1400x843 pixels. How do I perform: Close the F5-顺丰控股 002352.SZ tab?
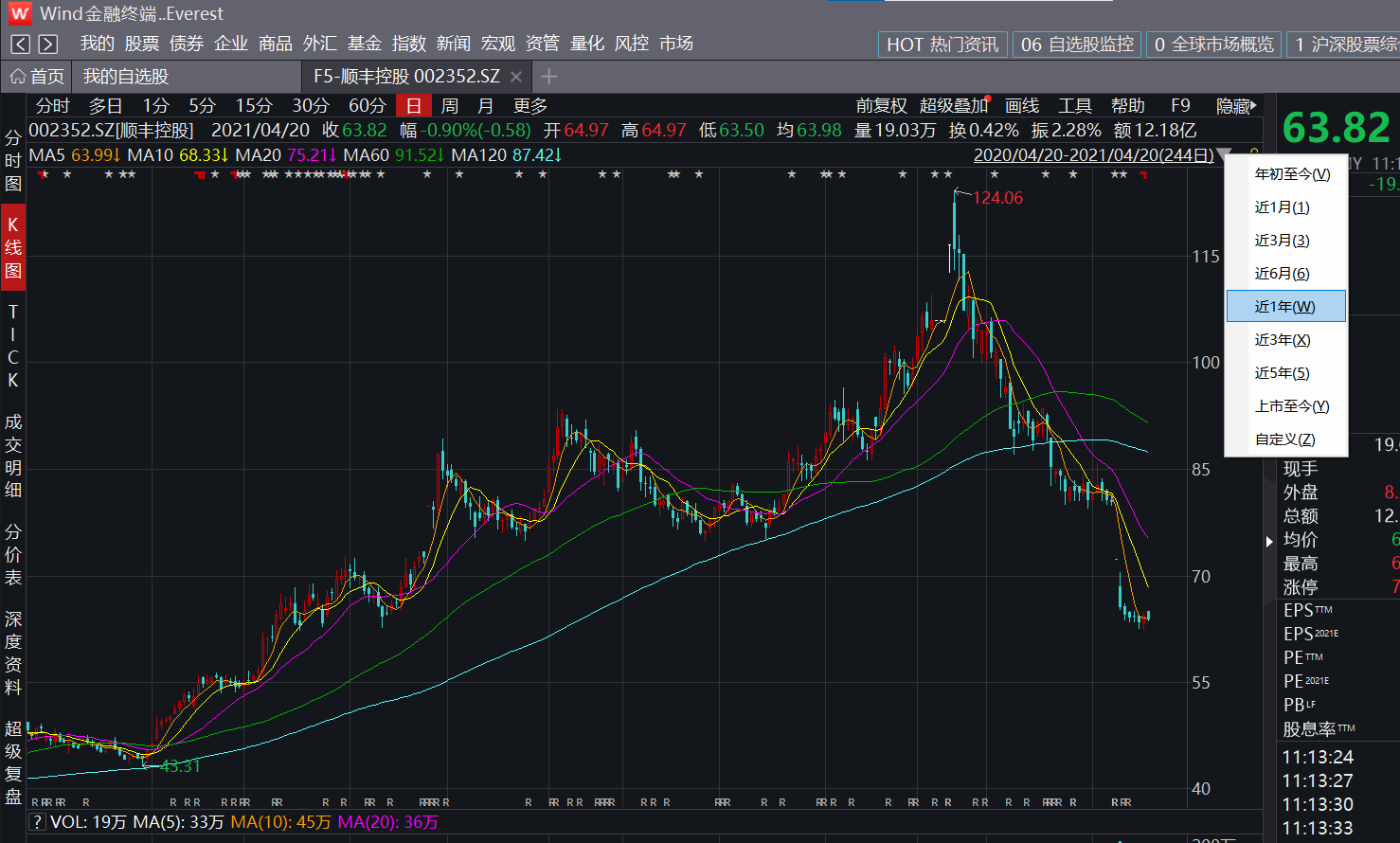516,77
